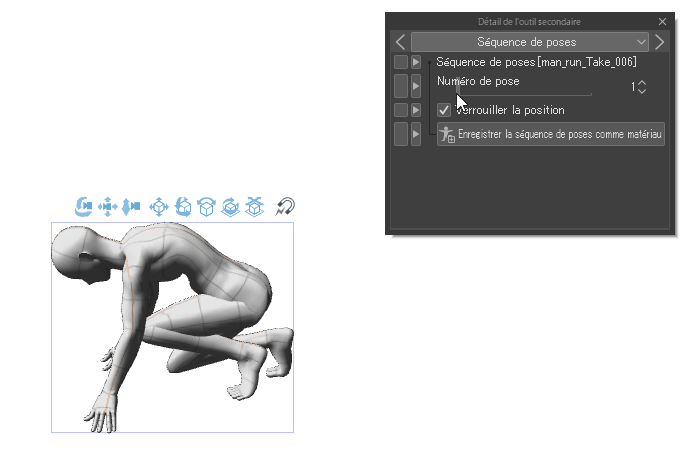Screen dimensions: 680x450
Task: Select the camera rotate icon above the 3D figure
Action: (83, 206)
